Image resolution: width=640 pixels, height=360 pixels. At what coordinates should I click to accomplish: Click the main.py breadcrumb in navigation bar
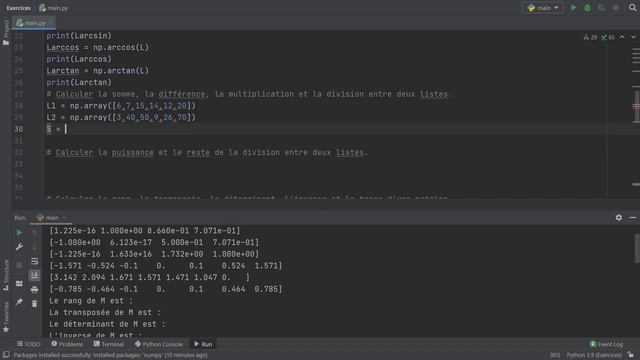tap(53, 8)
